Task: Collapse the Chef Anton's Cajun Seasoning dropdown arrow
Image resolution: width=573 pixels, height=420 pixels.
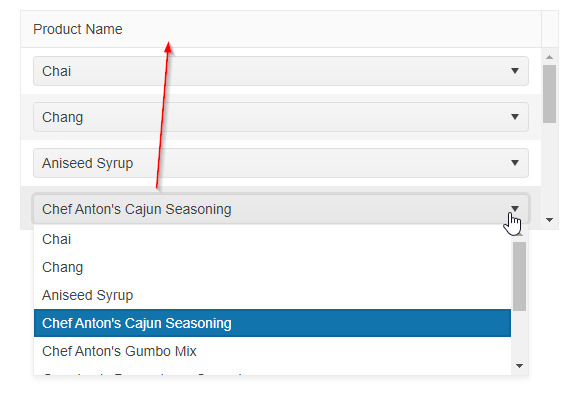Action: [515, 209]
